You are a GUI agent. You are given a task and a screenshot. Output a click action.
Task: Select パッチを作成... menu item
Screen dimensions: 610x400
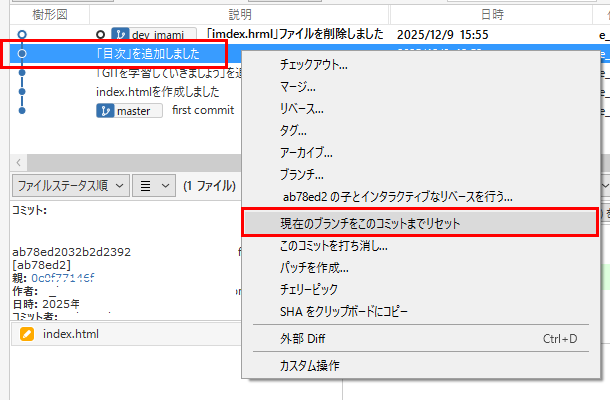tap(314, 268)
